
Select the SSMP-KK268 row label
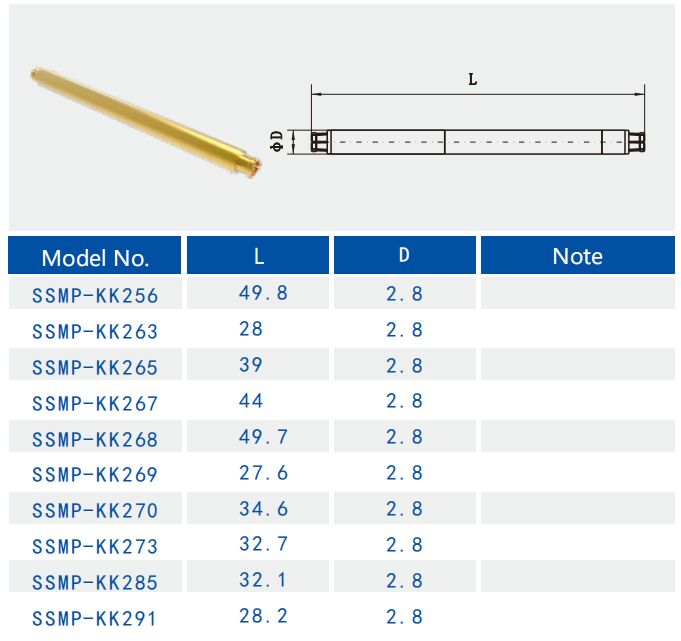tap(95, 439)
